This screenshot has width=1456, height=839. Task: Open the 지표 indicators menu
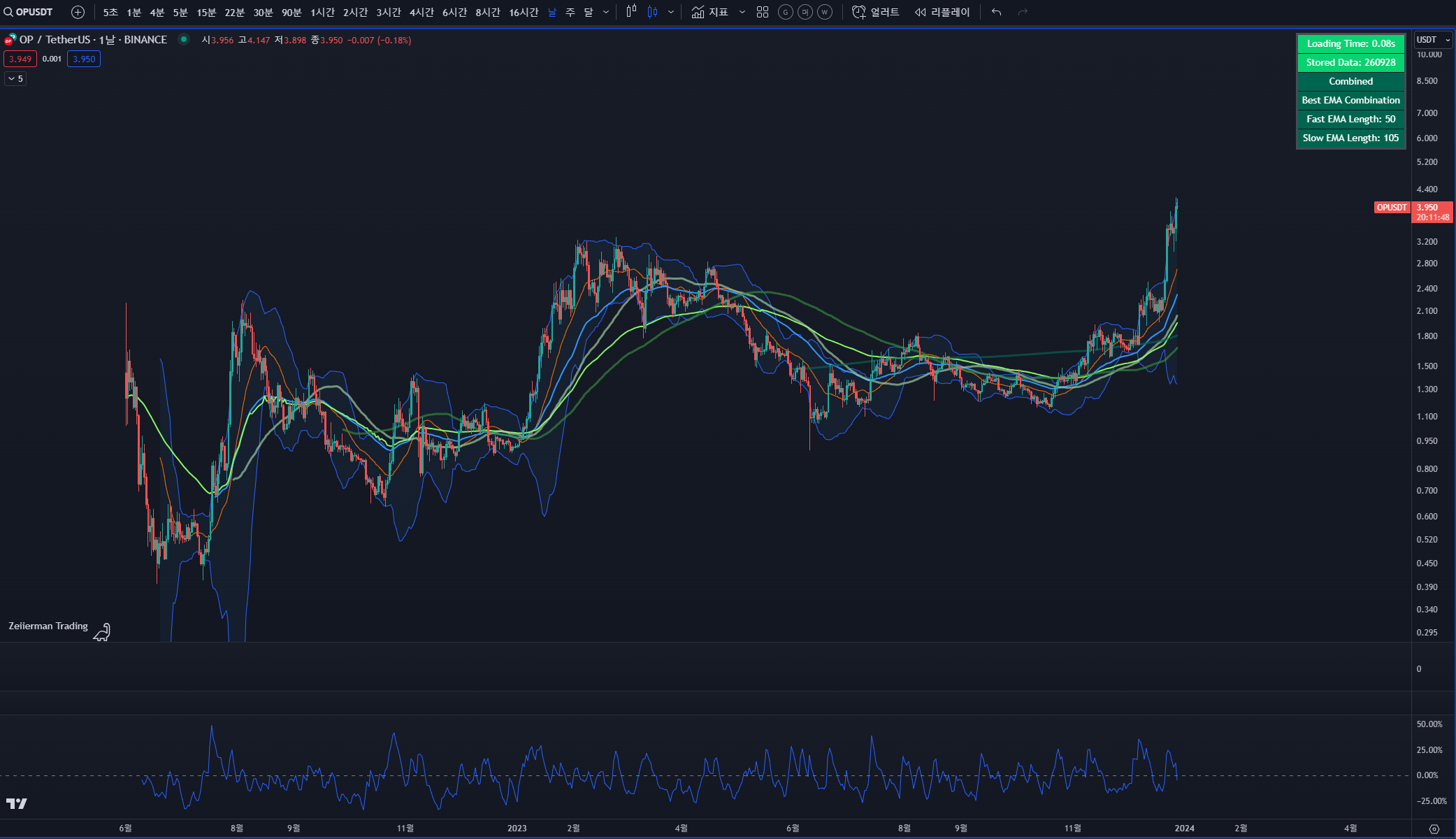tap(709, 12)
